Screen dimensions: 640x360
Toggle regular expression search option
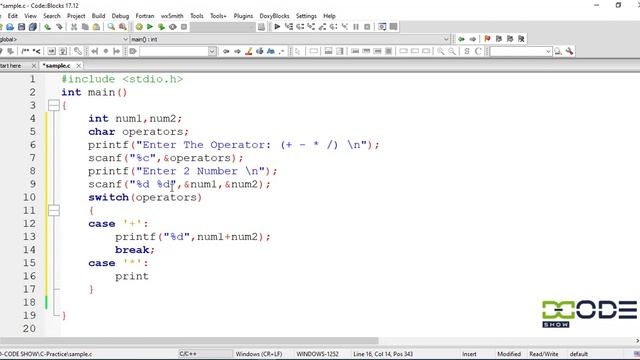282,51
